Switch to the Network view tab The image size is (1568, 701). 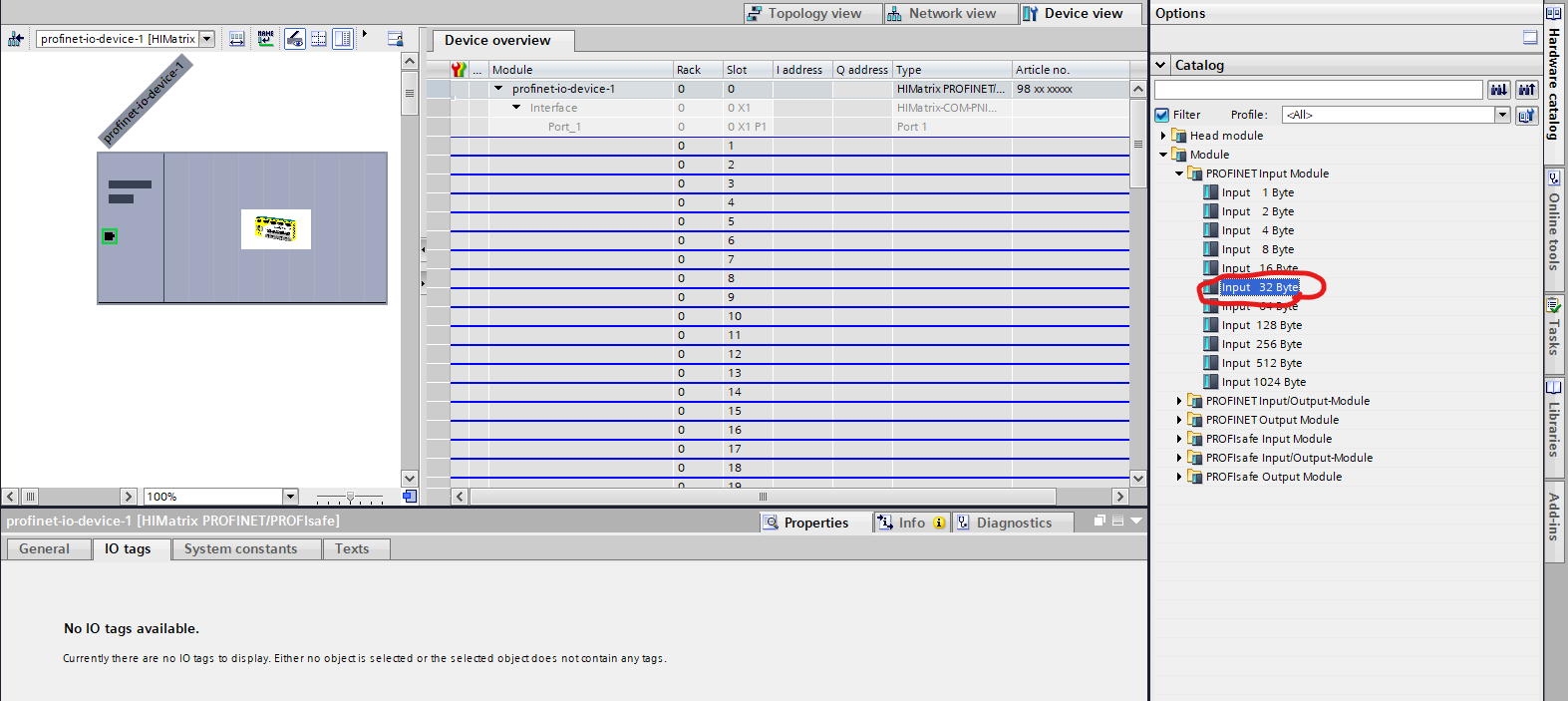point(942,14)
